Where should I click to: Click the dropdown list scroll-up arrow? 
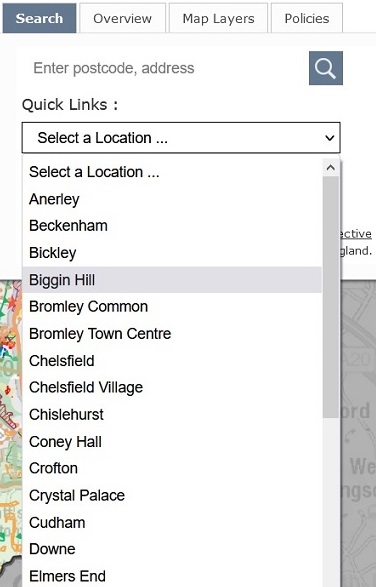point(331,168)
